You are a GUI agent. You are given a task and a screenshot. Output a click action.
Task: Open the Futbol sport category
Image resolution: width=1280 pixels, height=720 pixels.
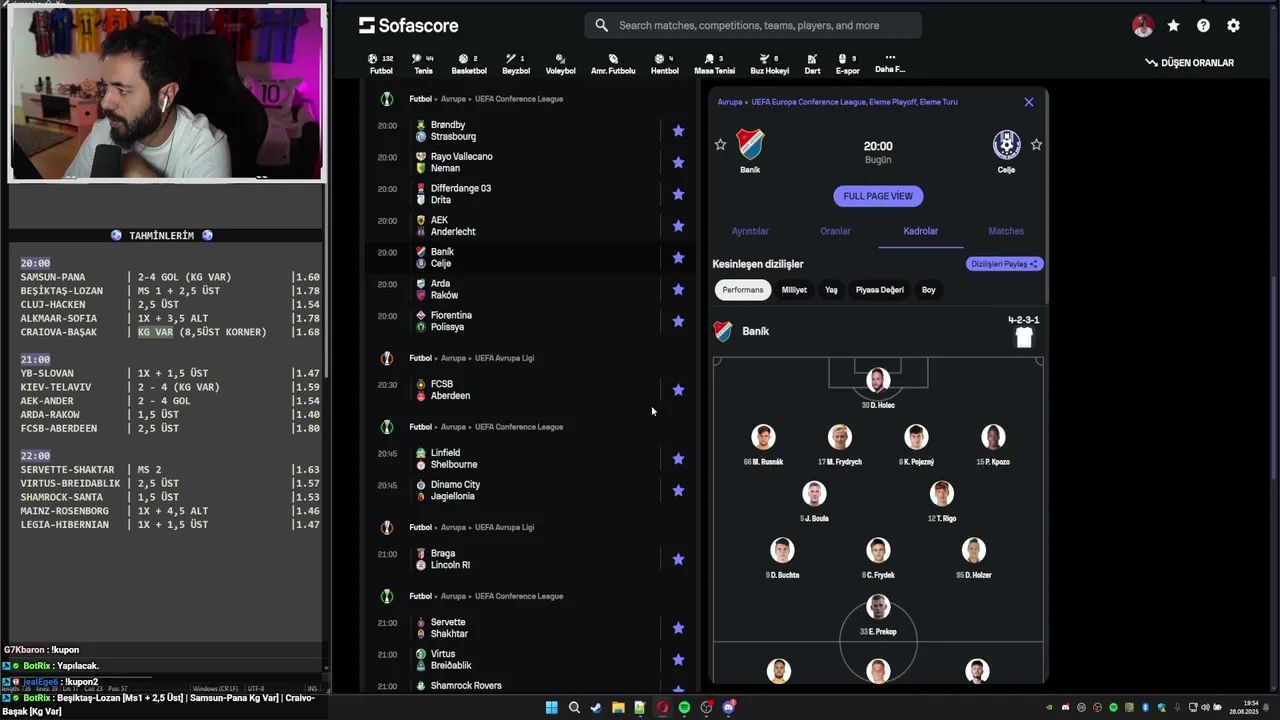click(381, 64)
